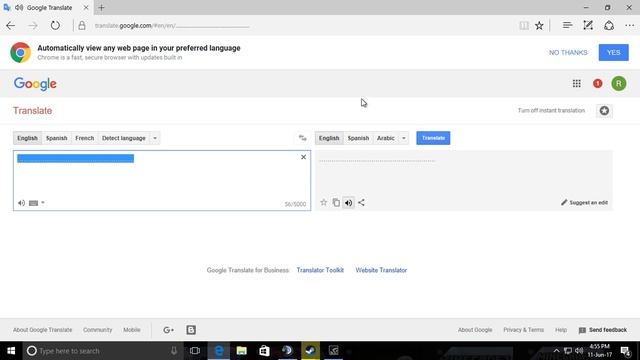Click the address bar

(294, 26)
